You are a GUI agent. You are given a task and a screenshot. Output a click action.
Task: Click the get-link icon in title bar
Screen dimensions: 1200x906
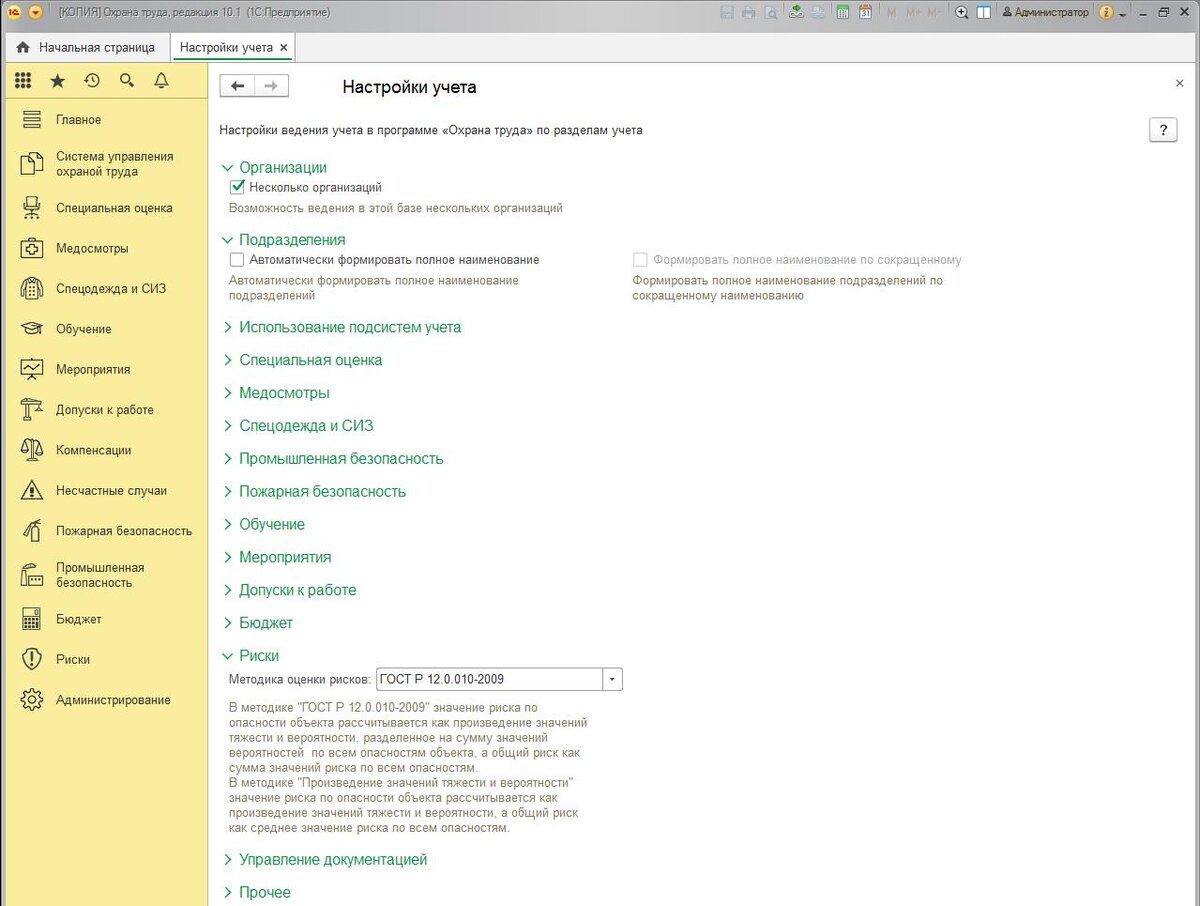pyautogui.click(x=797, y=13)
